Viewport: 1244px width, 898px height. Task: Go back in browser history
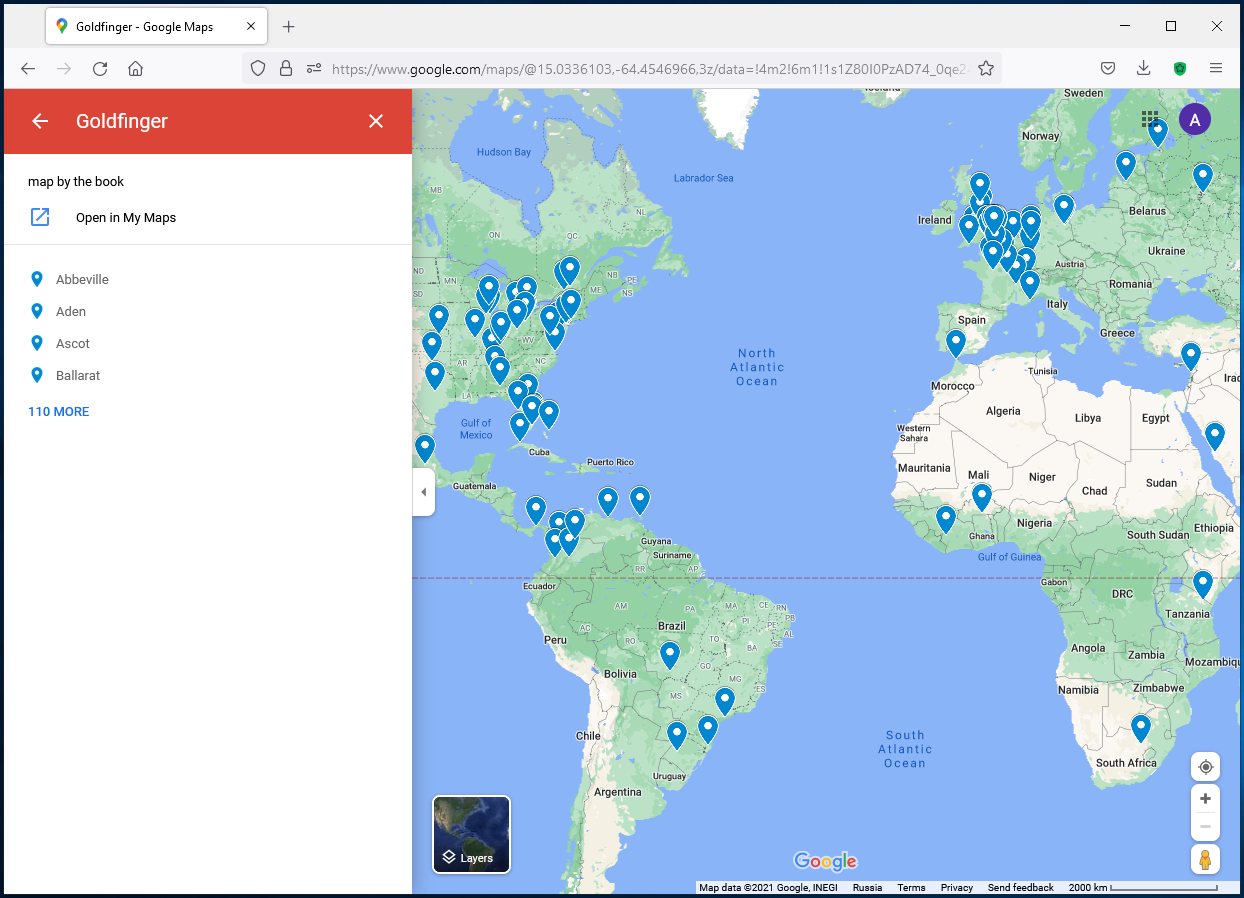tap(28, 68)
